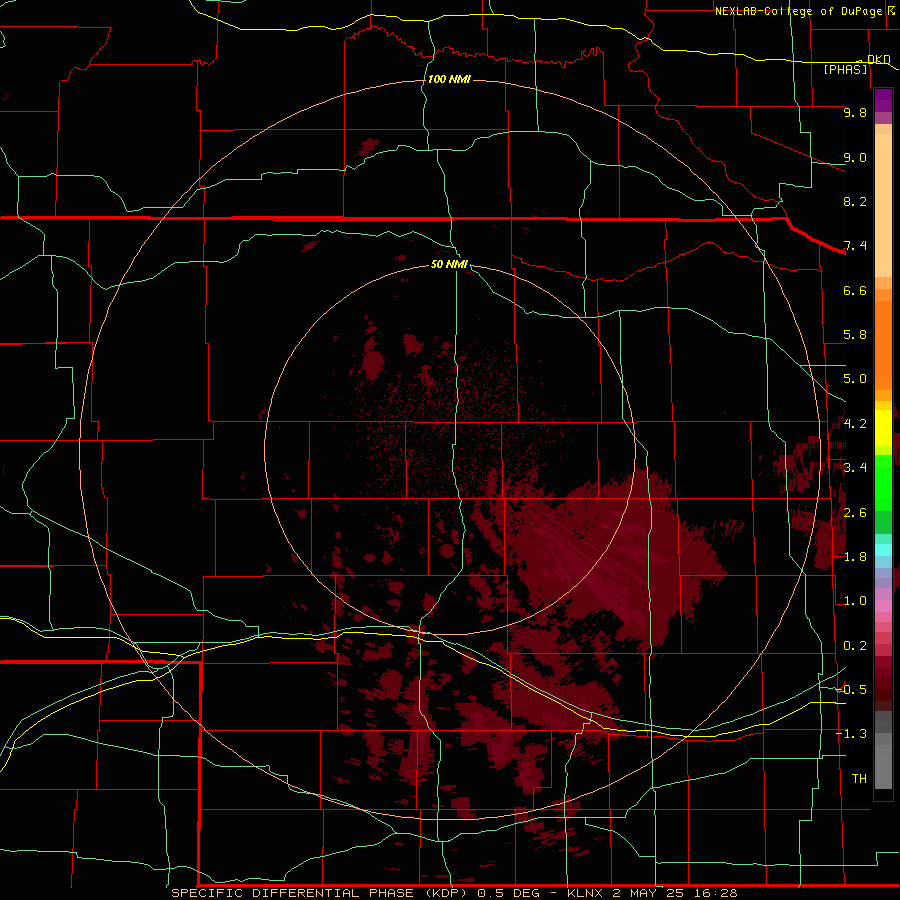Click the [PHAS] label above the color scale
The height and width of the screenshot is (900, 900).
(845, 70)
